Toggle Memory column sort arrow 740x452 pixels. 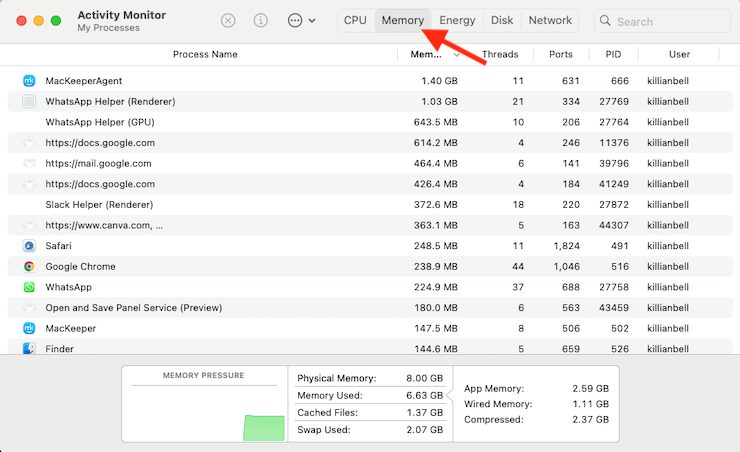pos(456,55)
